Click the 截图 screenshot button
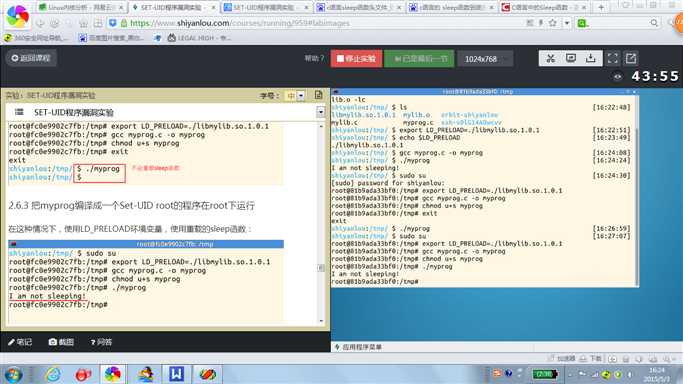The width and height of the screenshot is (683, 384). [61, 342]
